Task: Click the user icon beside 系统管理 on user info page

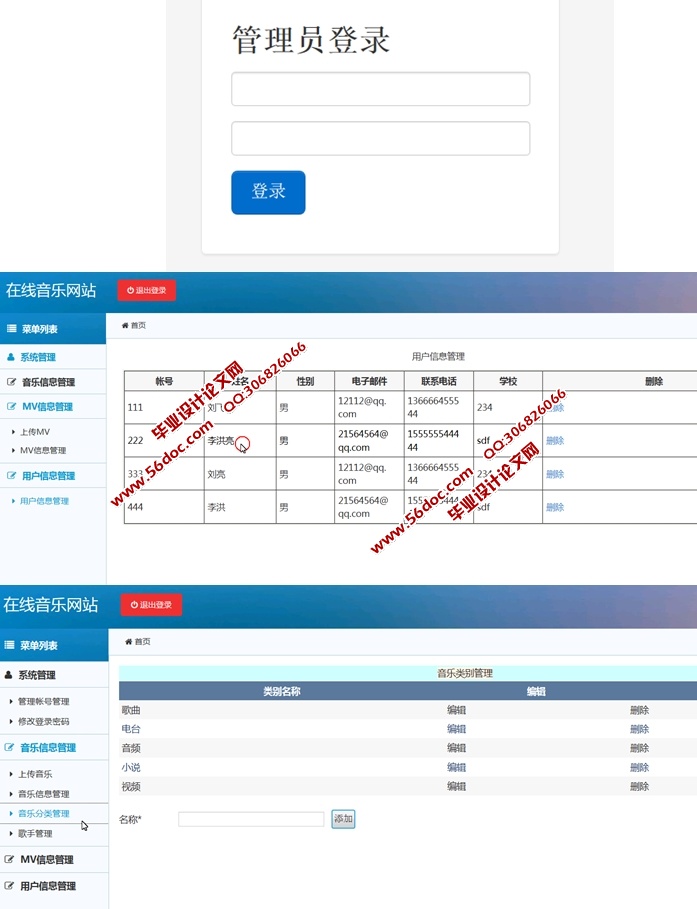Action: pos(10,357)
